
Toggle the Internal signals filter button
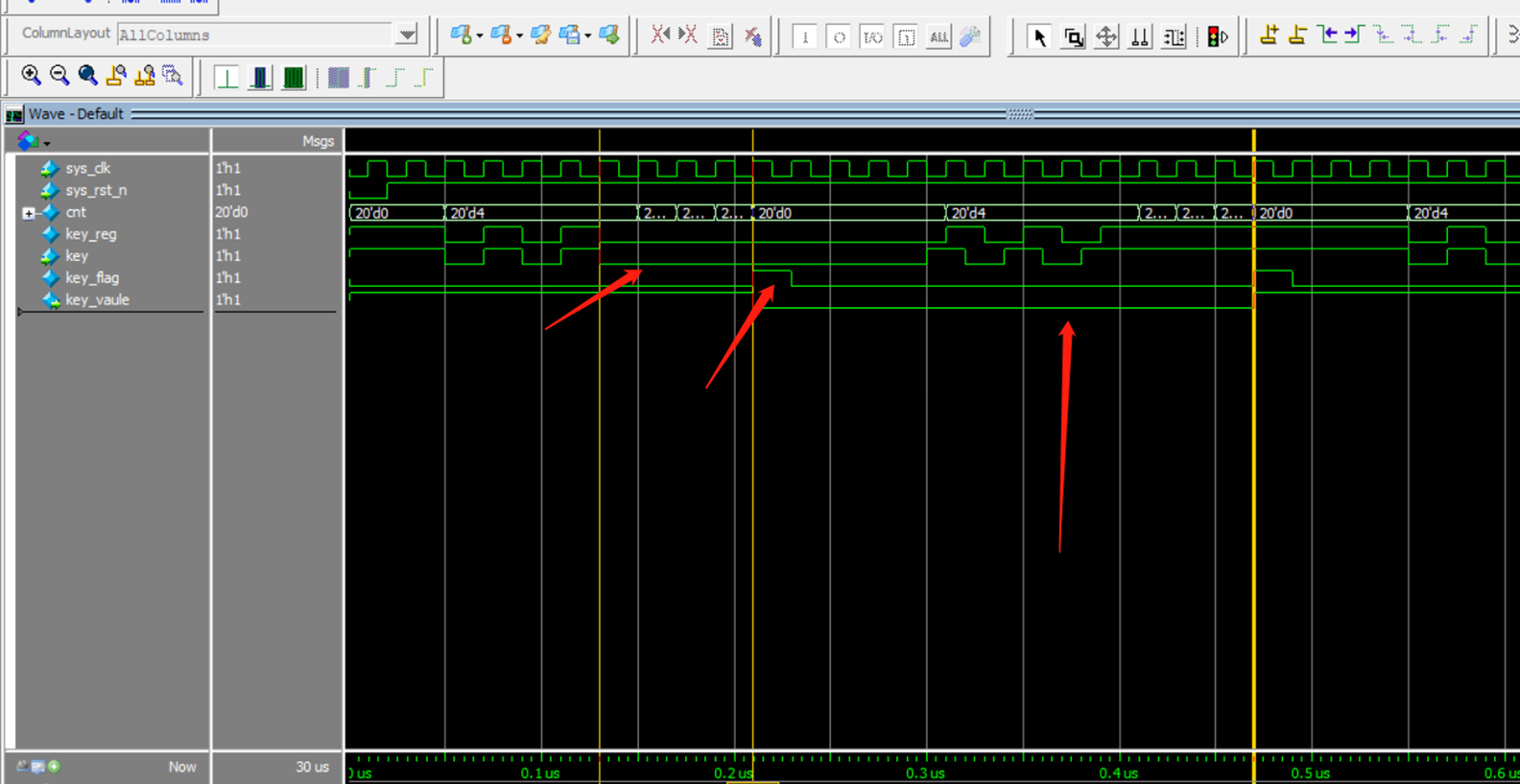906,37
